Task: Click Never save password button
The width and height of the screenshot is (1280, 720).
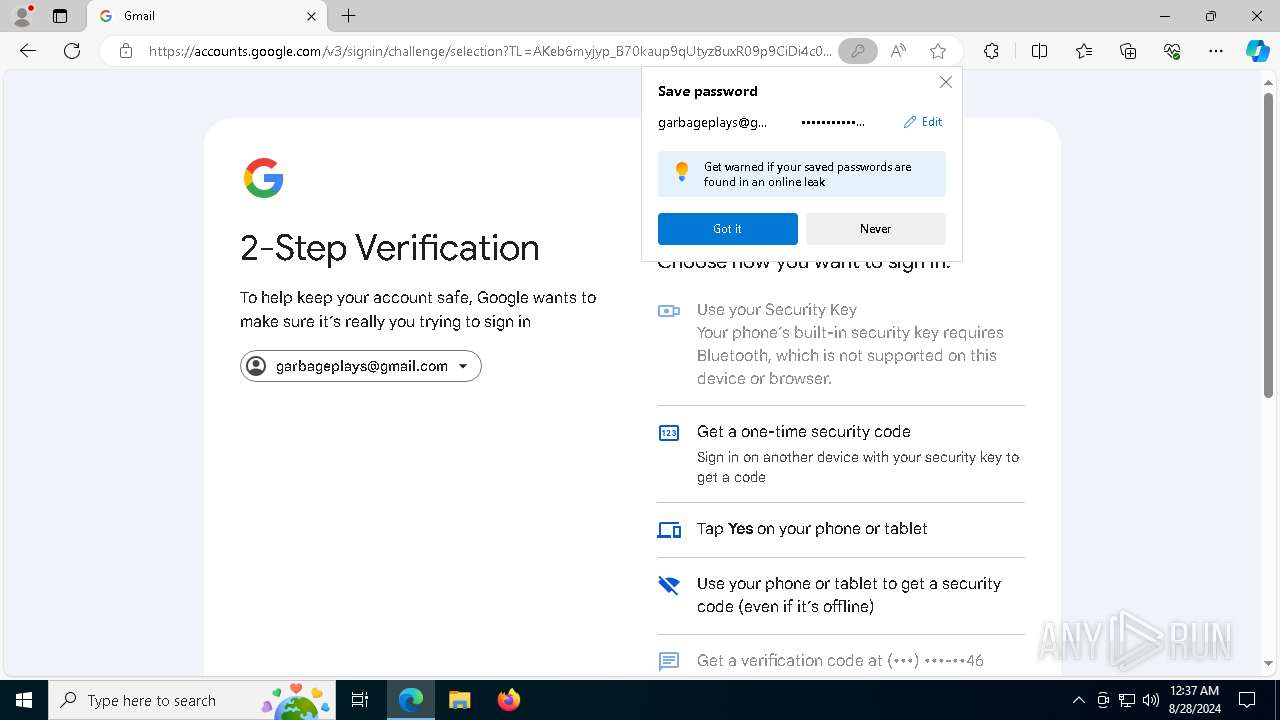Action: tap(875, 229)
